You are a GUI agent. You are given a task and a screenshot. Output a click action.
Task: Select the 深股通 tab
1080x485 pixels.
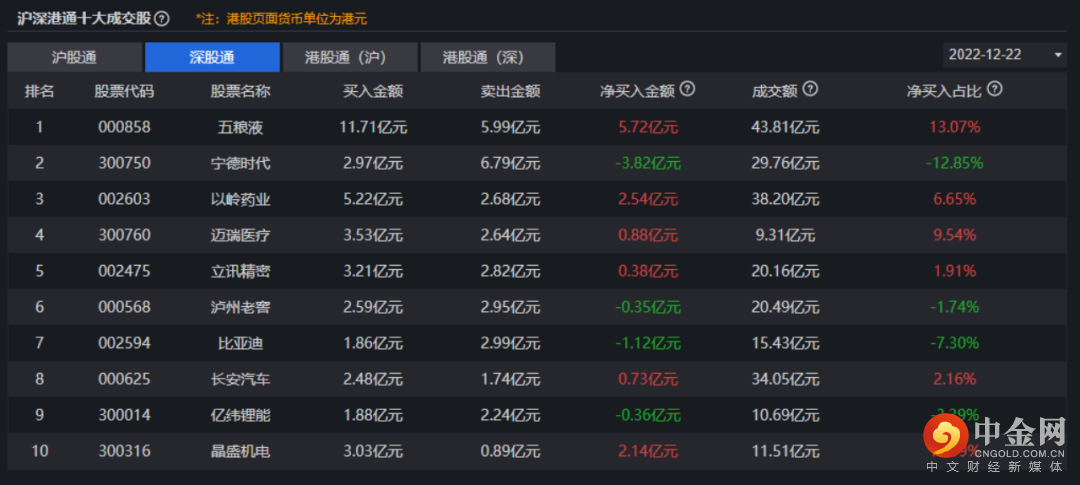[x=212, y=57]
